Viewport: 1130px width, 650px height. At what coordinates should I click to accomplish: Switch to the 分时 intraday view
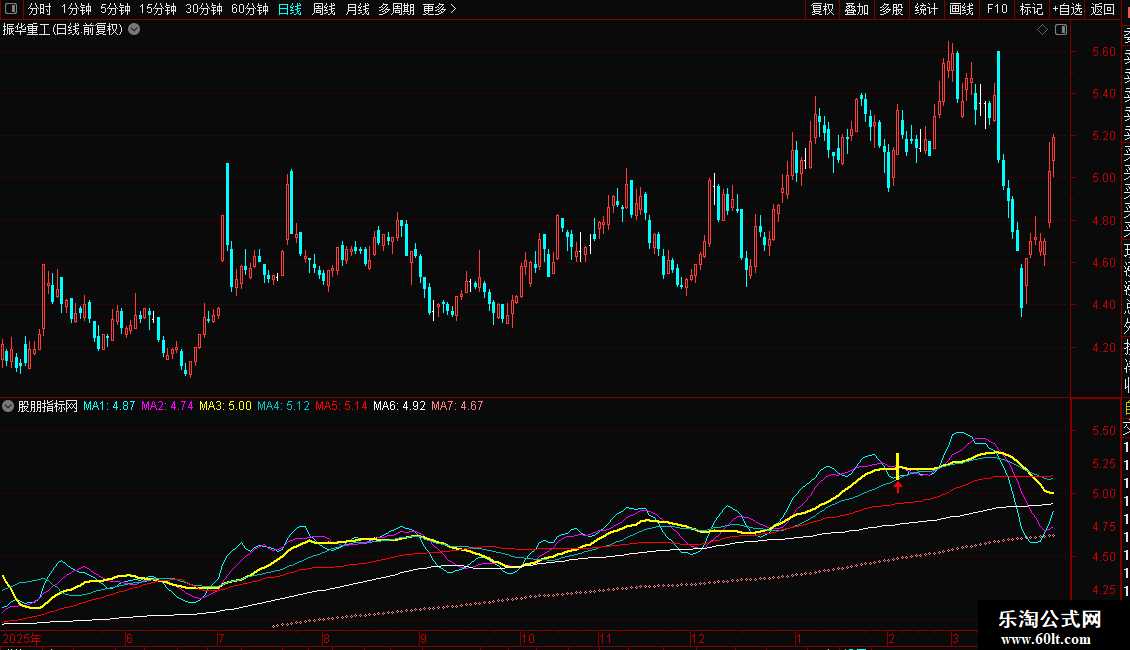tap(40, 9)
